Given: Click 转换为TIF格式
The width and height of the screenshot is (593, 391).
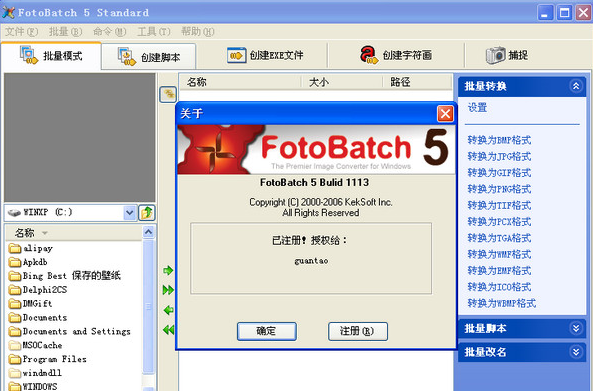Looking at the screenshot, I should click(499, 205).
